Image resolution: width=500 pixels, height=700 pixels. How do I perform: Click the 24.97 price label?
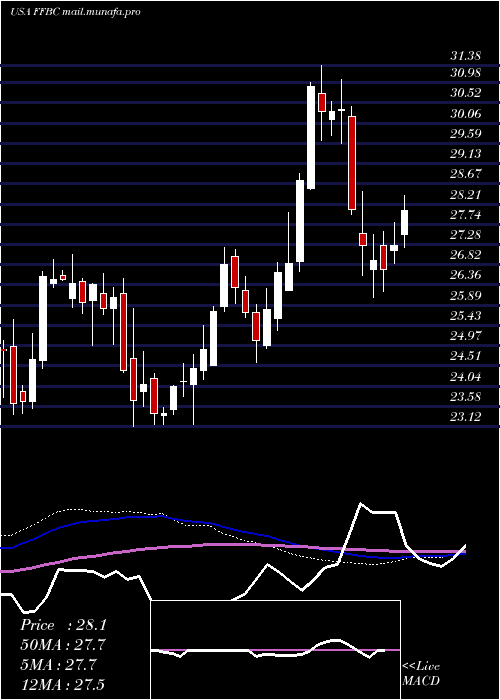click(x=465, y=336)
